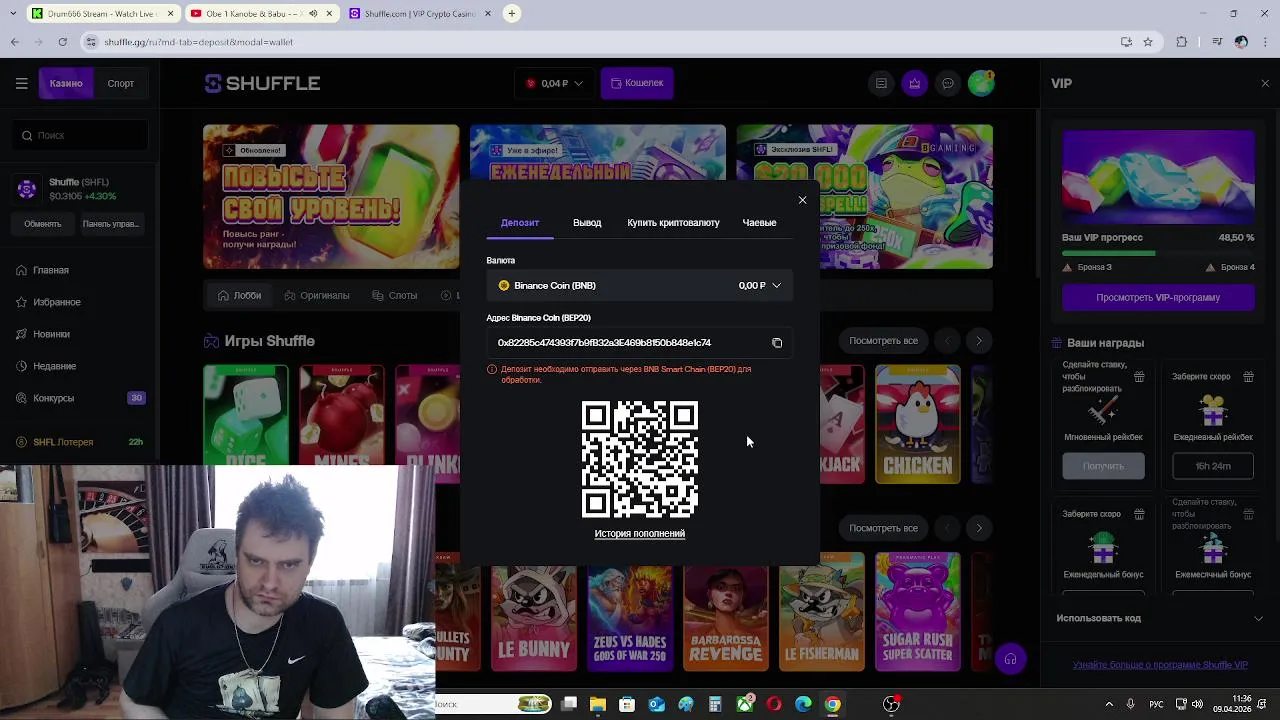Reload the page in browser

point(63,42)
